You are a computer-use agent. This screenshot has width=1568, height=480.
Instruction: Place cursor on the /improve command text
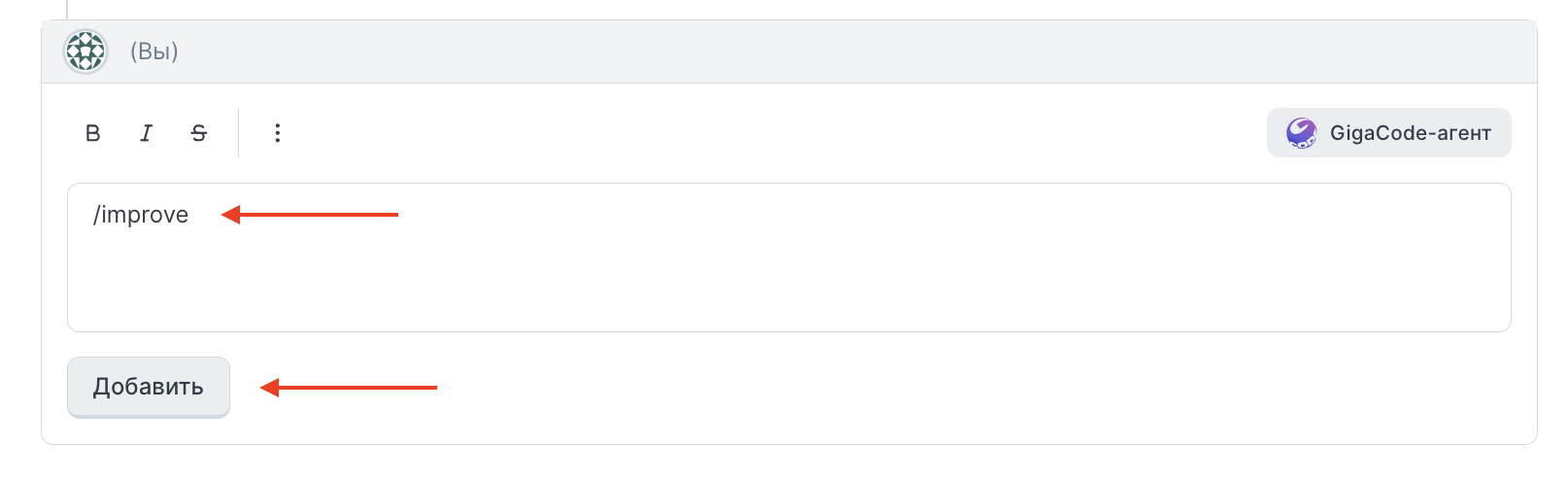pos(141,215)
